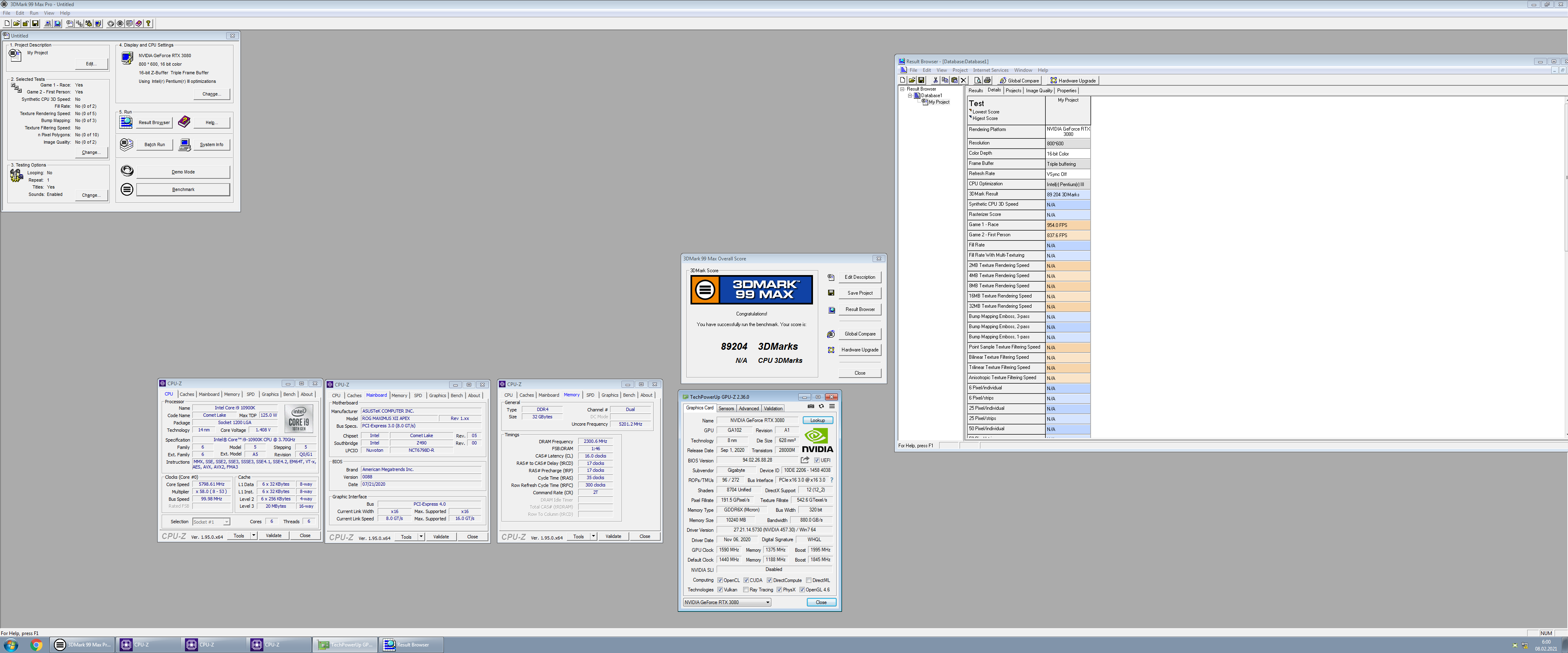Click the Batch Run button
Viewport: 1568px width, 653px height.
tap(155, 145)
